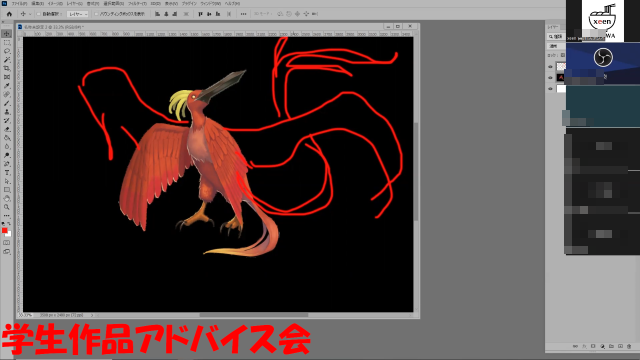
Task: Click the top layer thumbnail
Action: pyautogui.click(x=561, y=66)
